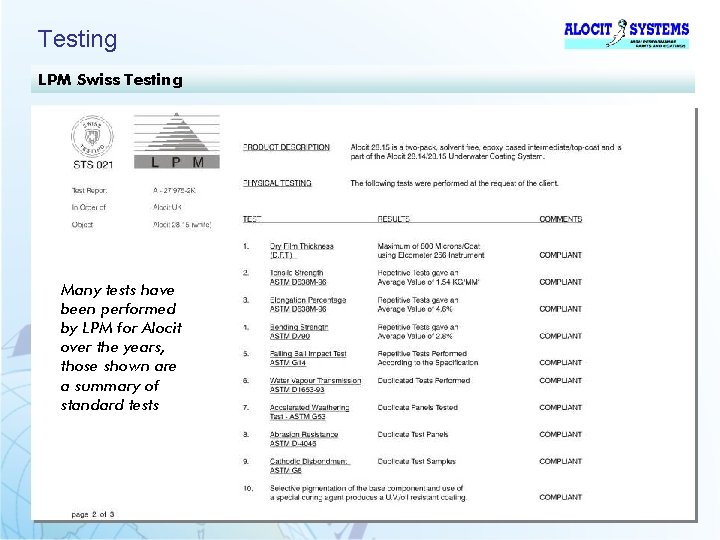Click "Falling Ball Impact Test" name
This screenshot has width=720, height=540.
tap(308, 354)
